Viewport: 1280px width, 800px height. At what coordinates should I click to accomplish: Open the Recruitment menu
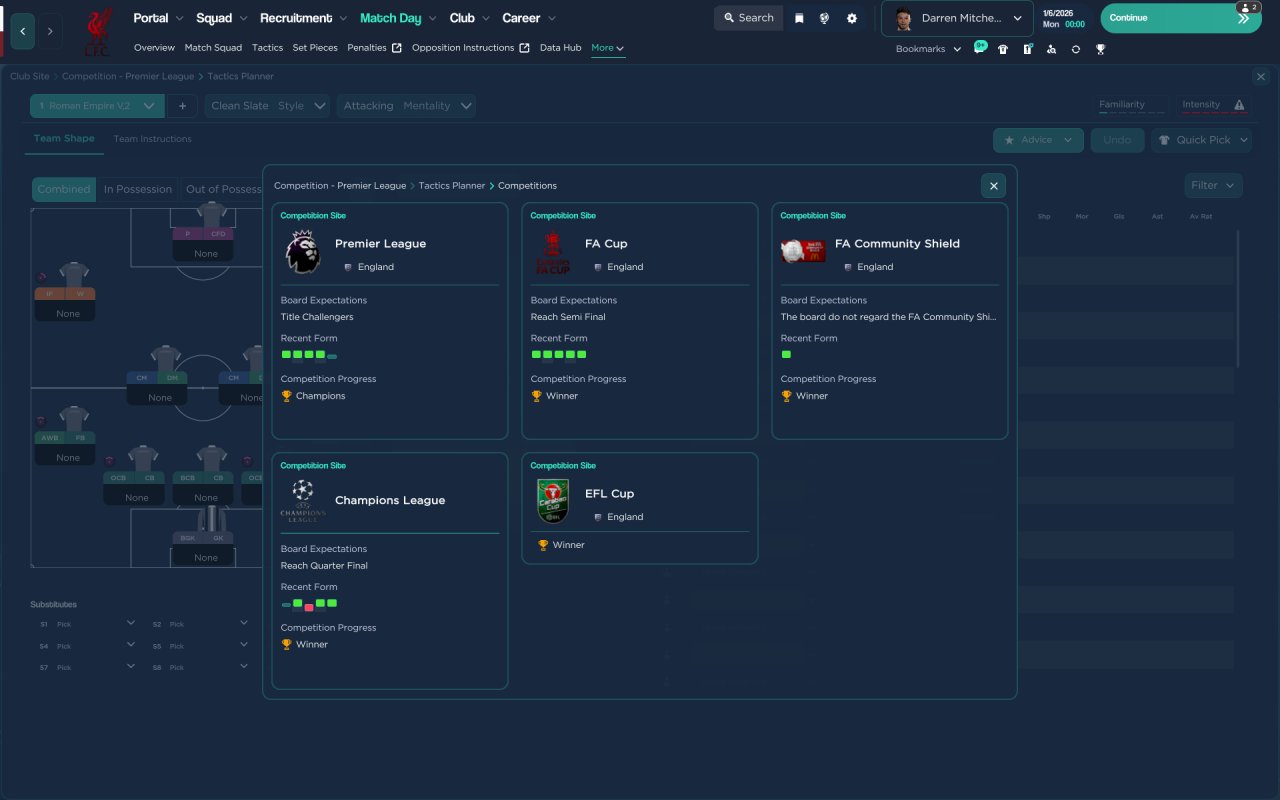pyautogui.click(x=304, y=18)
